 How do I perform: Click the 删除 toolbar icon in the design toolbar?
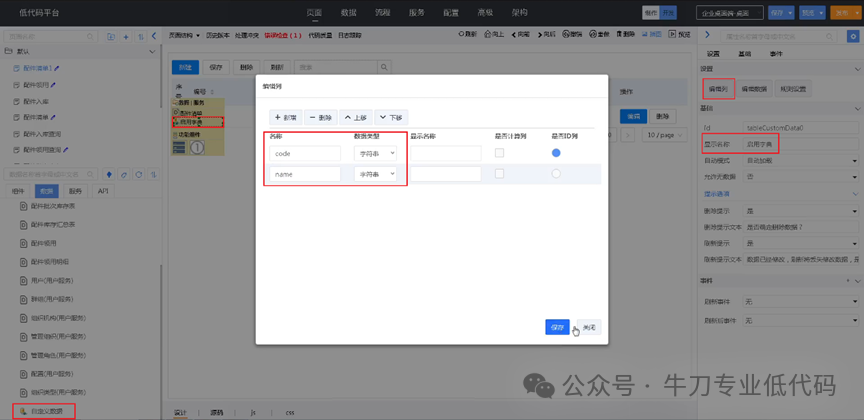625,34
